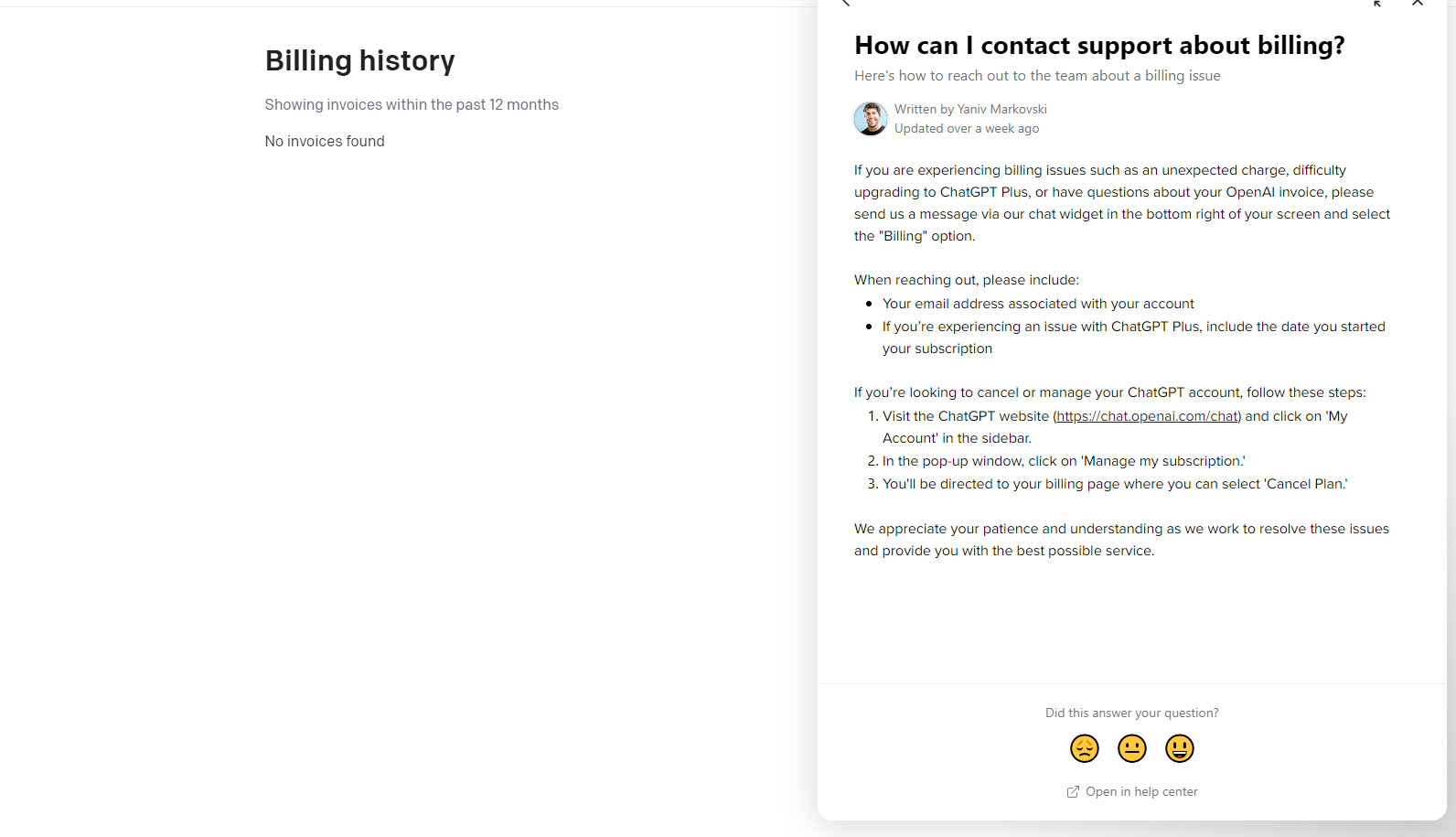
Task: Rate the article with the neutral face
Action: [1132, 748]
